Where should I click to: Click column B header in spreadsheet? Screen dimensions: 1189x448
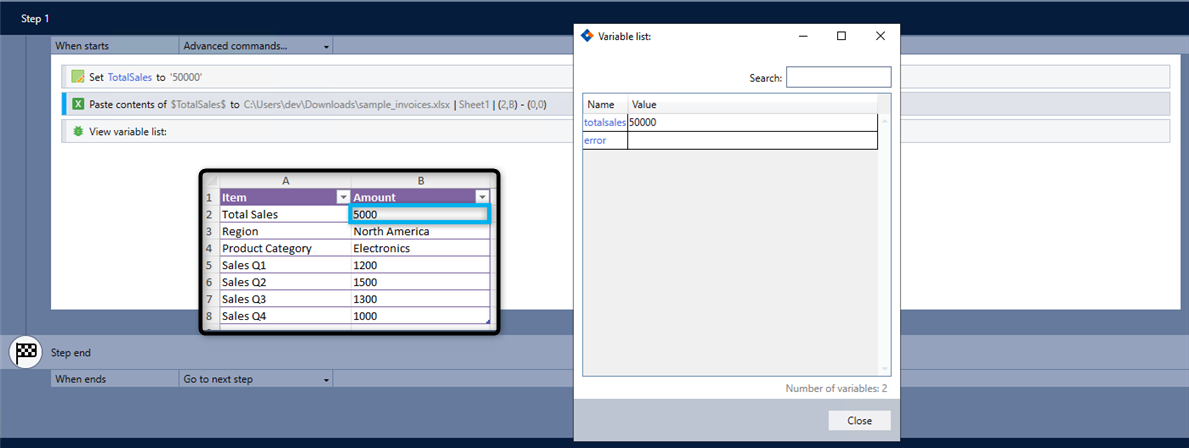coord(420,180)
